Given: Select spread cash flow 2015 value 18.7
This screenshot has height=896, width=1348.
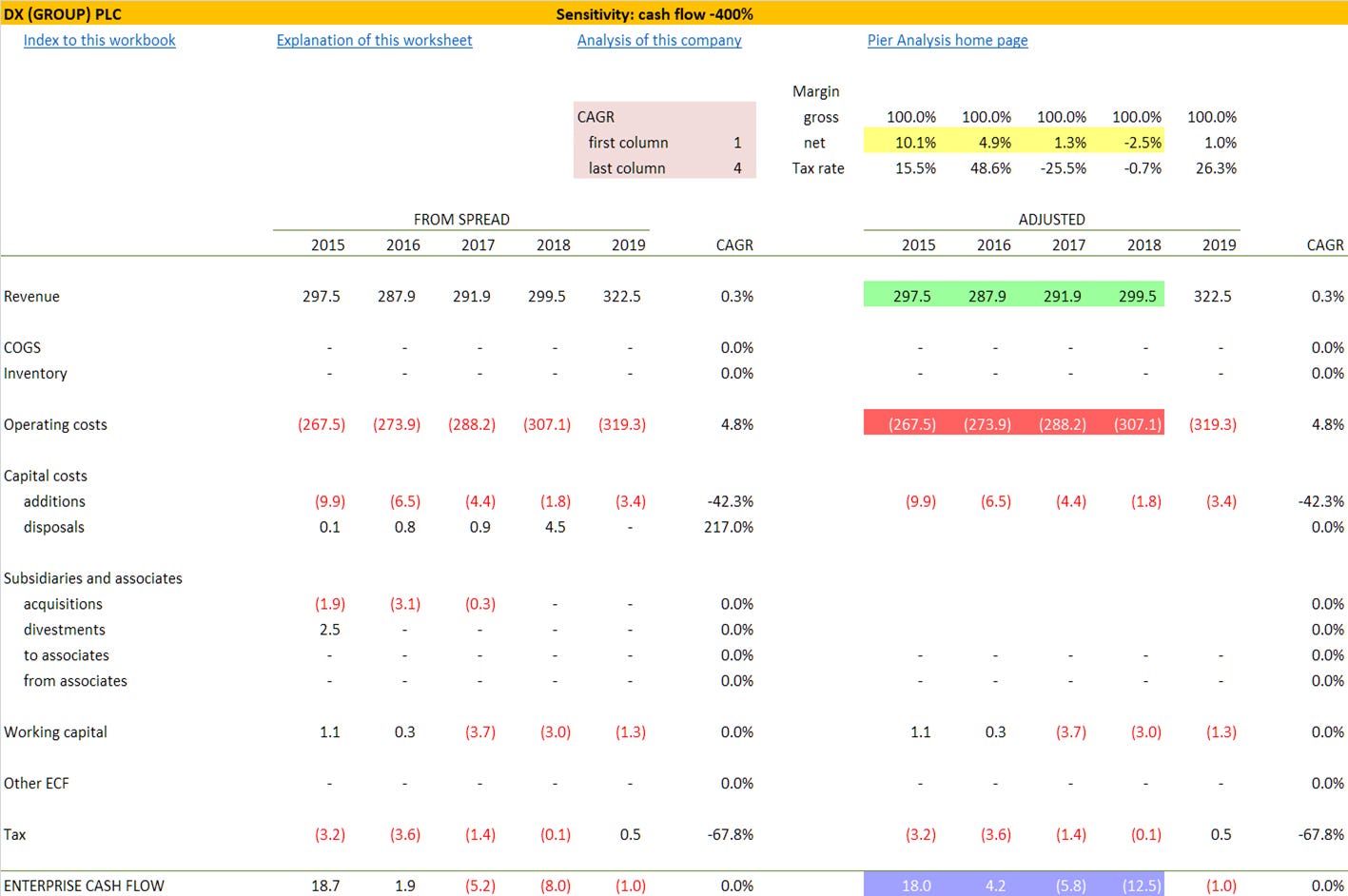Looking at the screenshot, I should pos(325,886).
